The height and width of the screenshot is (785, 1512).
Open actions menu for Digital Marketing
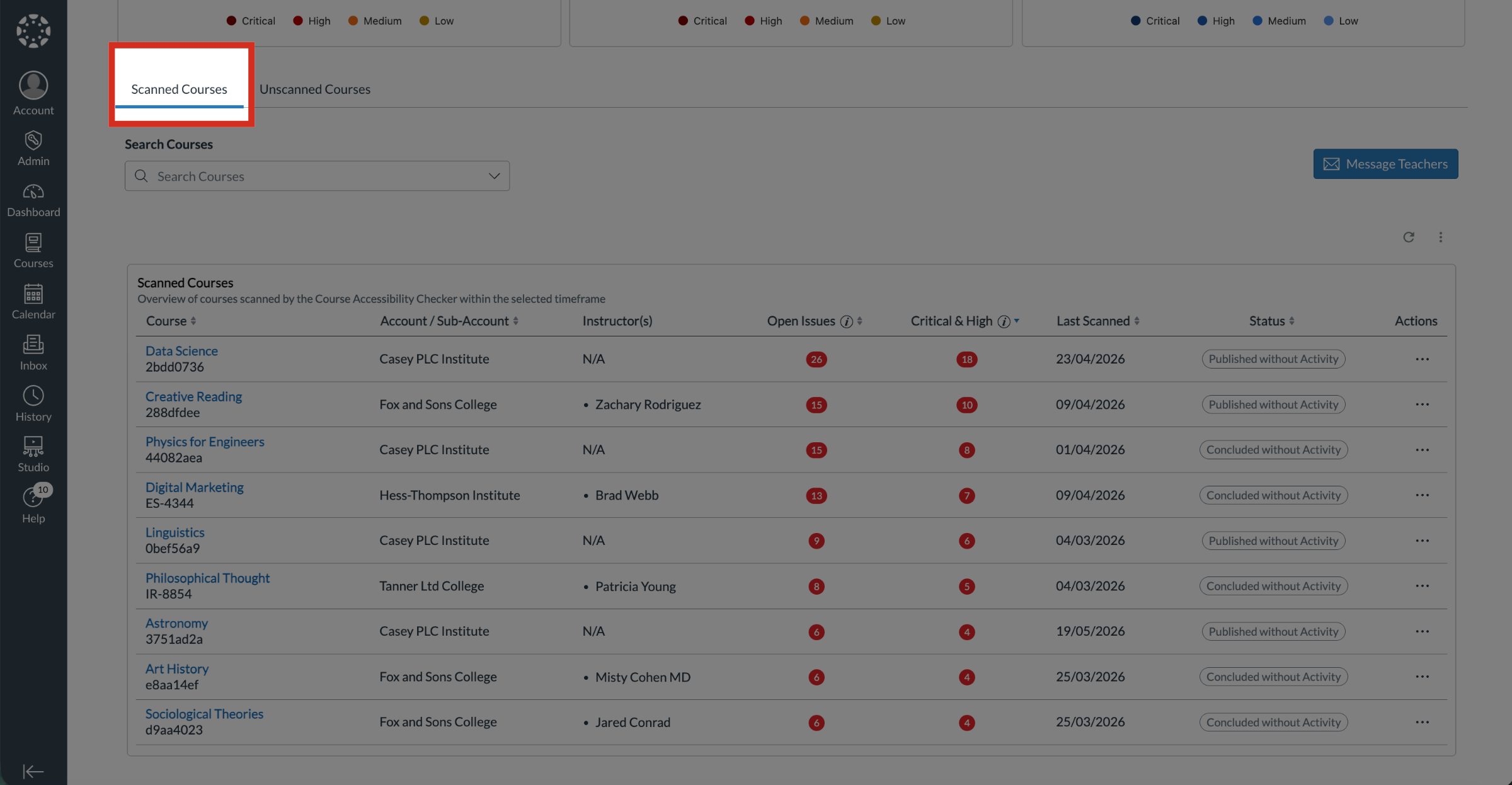tap(1422, 495)
